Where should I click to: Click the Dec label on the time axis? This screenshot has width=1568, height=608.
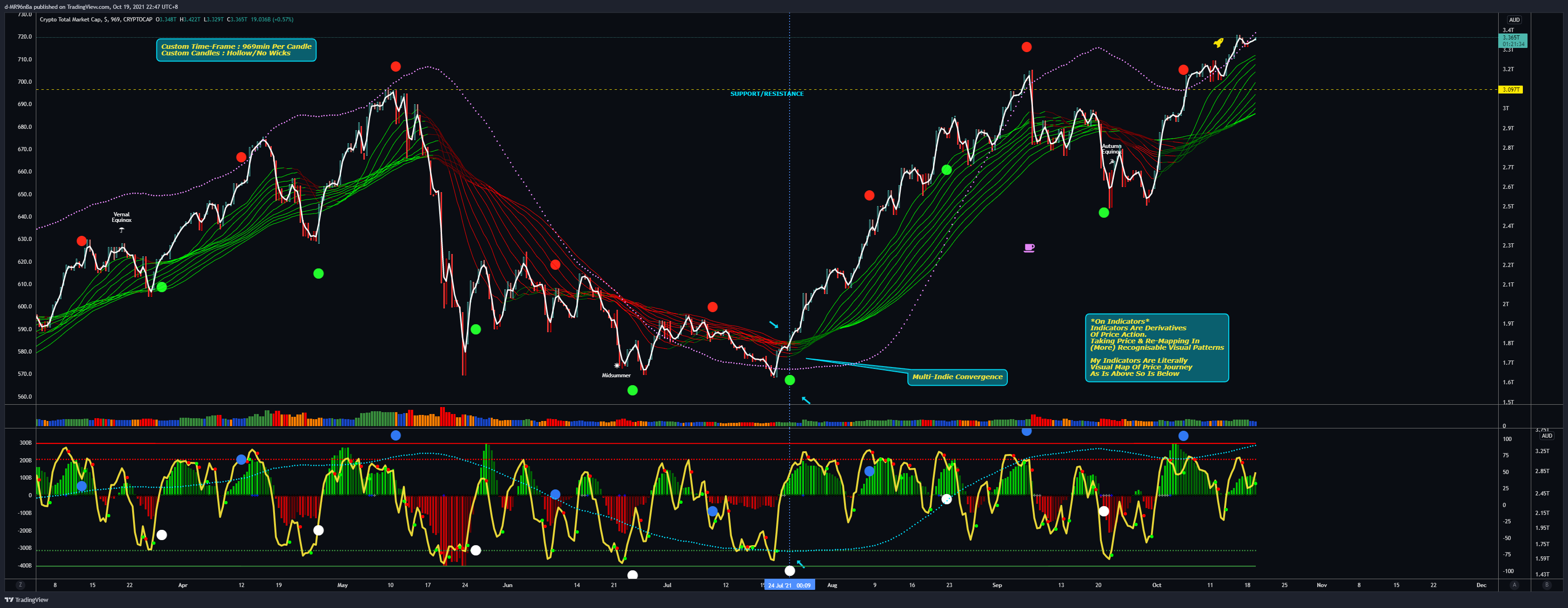pos(1481,586)
